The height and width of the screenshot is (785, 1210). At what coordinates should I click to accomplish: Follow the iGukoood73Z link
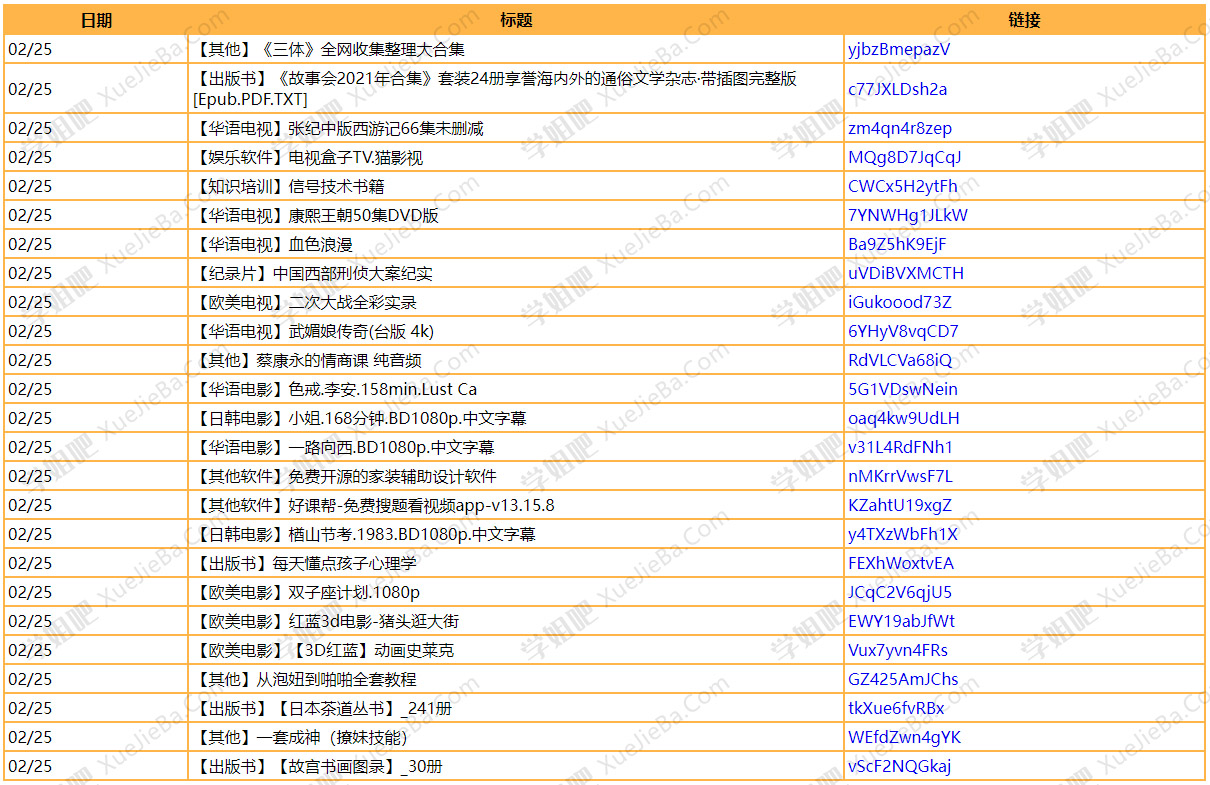pos(900,302)
